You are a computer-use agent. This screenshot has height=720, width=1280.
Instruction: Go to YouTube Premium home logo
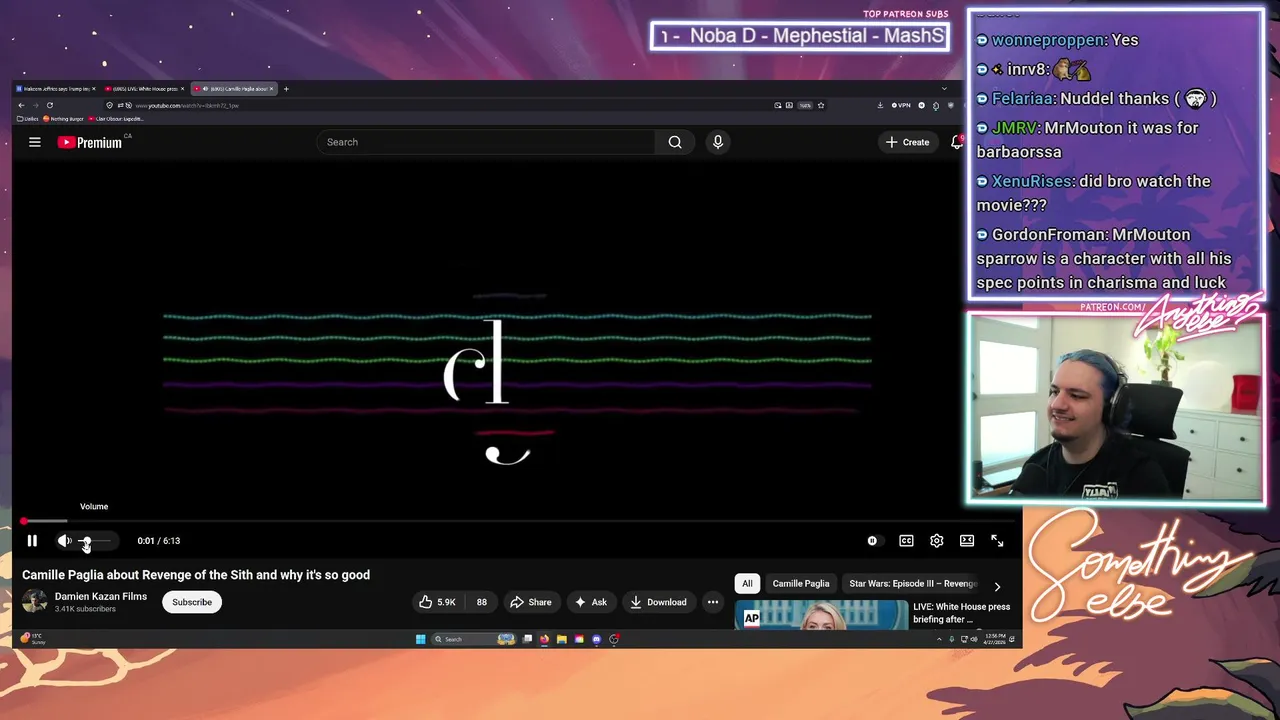pyautogui.click(x=90, y=142)
